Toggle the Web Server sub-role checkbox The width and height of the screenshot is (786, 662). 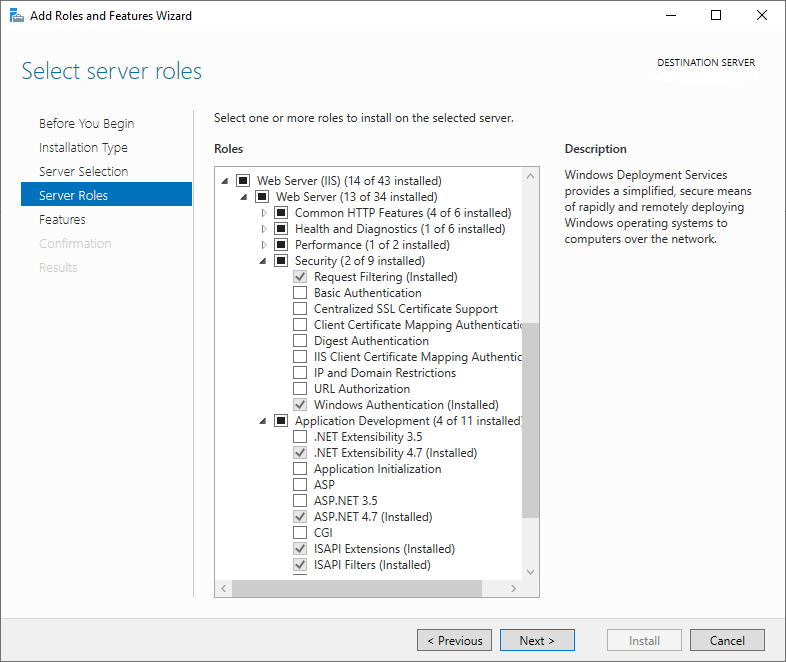(262, 196)
